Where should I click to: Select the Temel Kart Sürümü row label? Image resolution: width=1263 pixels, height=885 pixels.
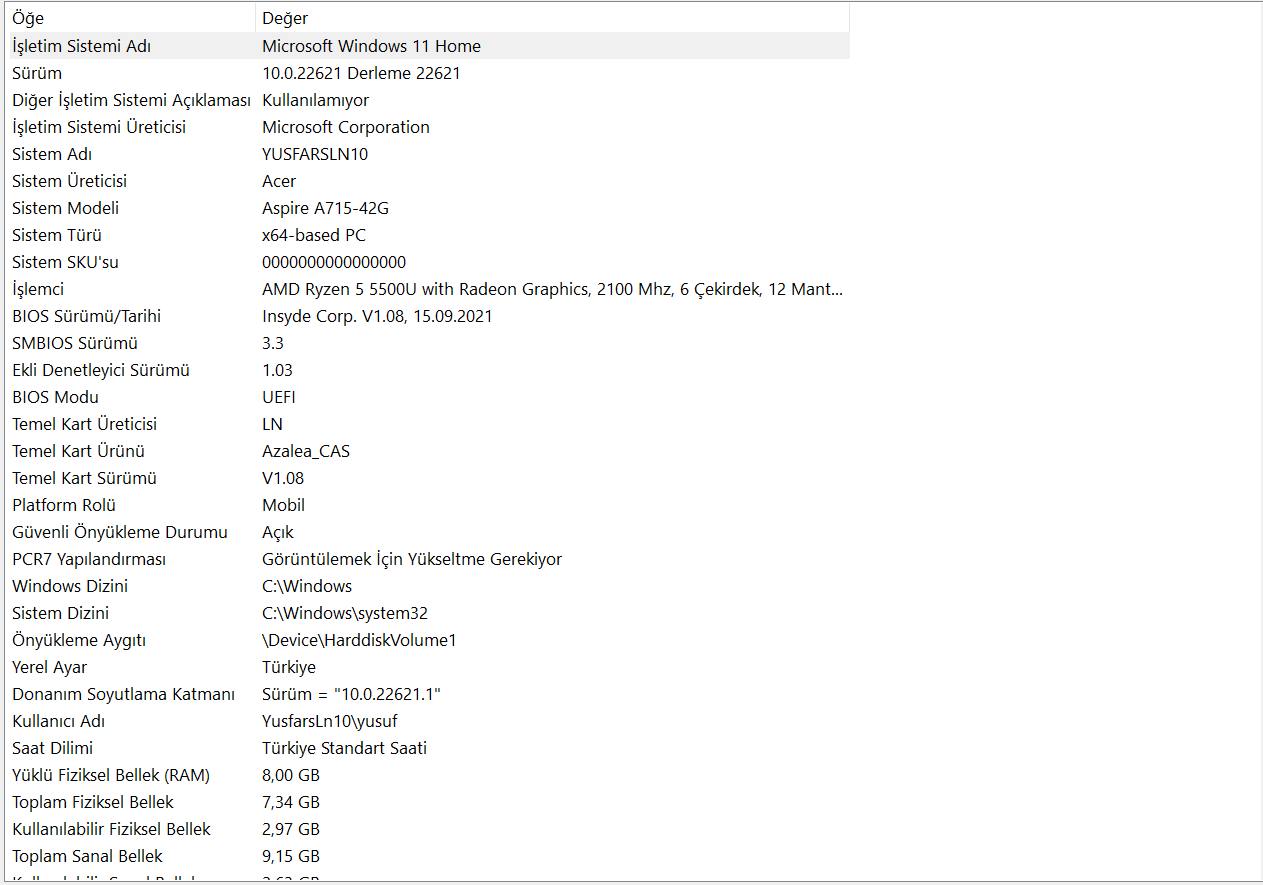coord(84,478)
